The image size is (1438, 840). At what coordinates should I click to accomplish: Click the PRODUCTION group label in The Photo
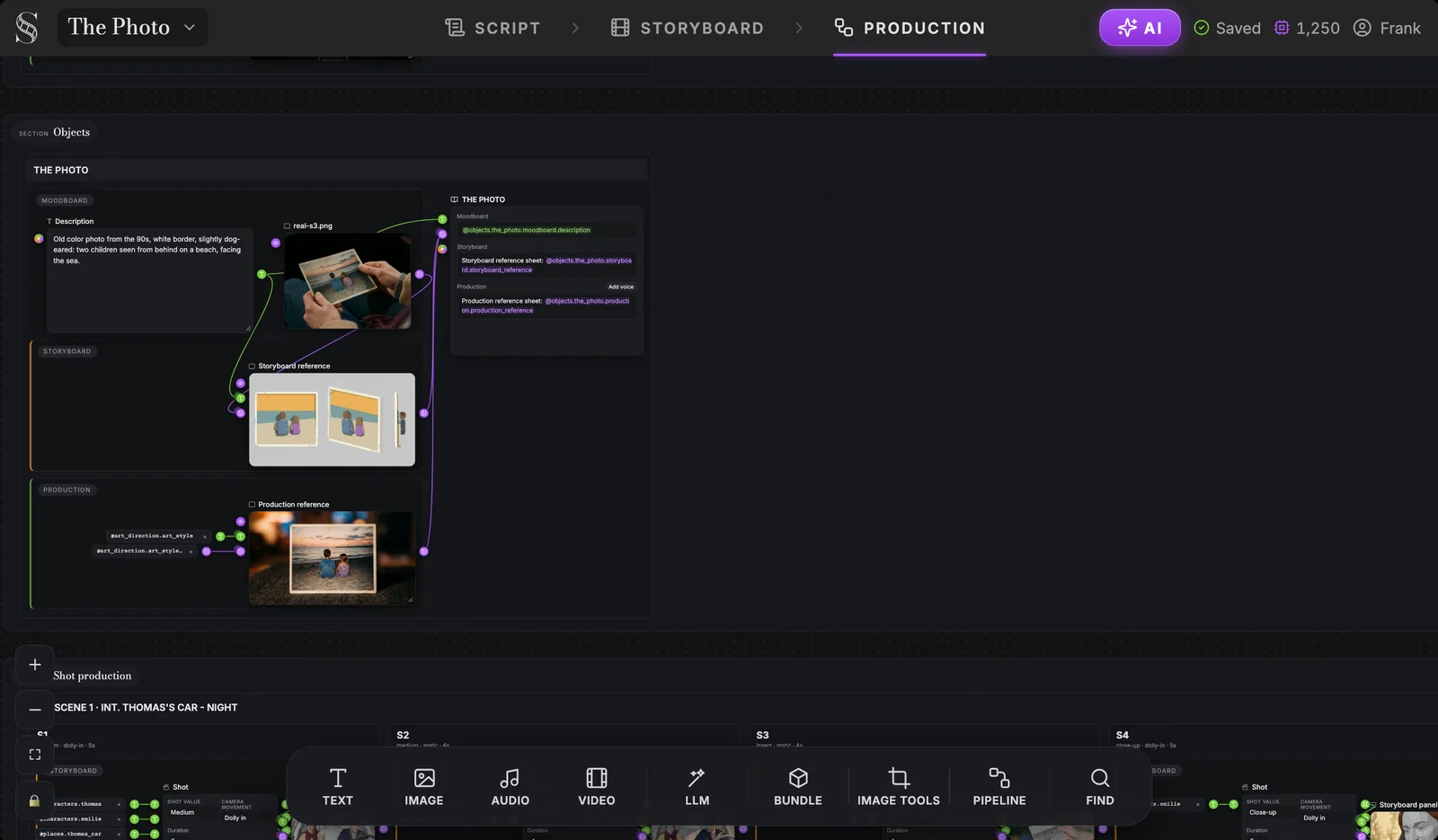pyautogui.click(x=67, y=490)
